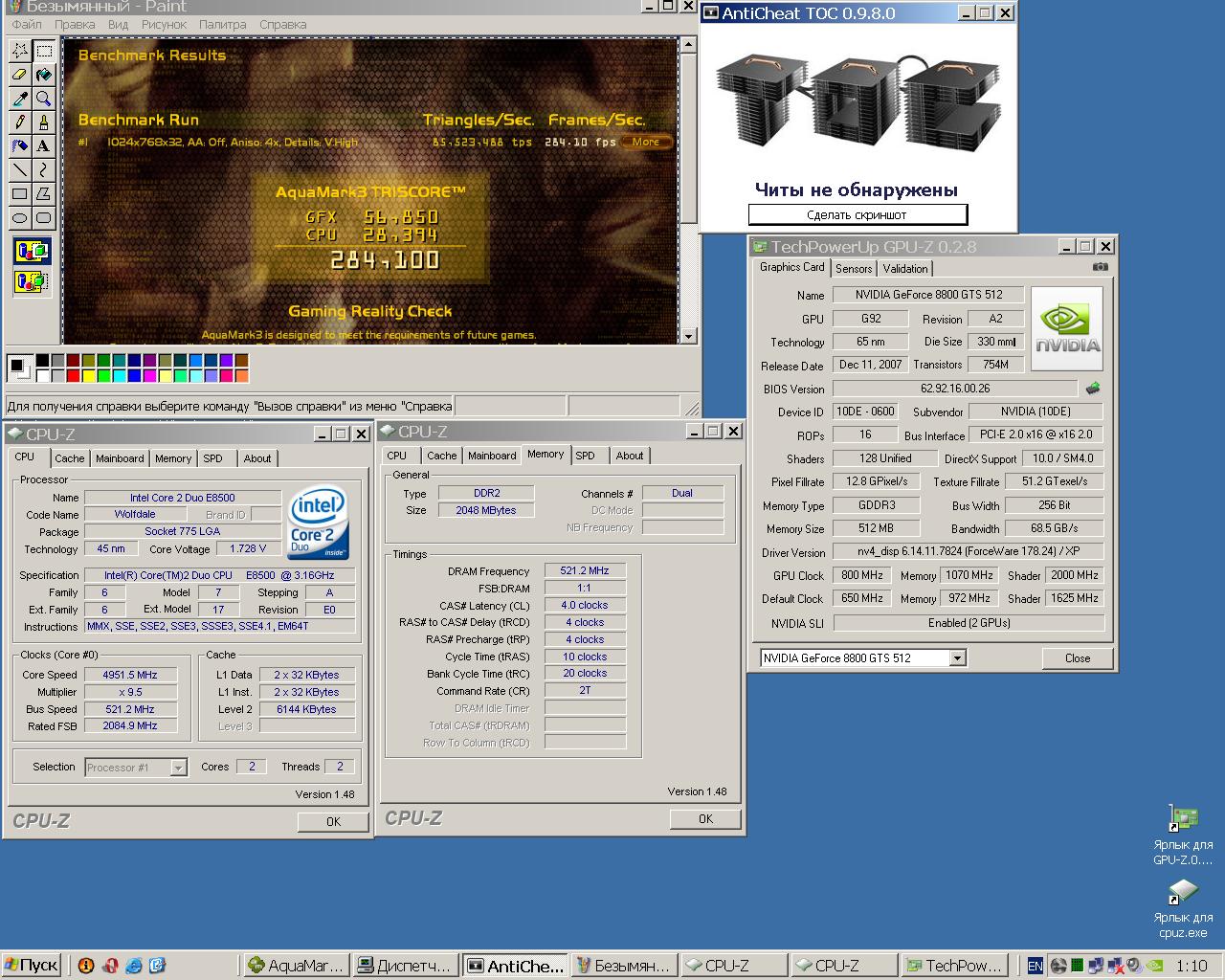This screenshot has height=980, width=1225.
Task: Activate the color picker eyedropper tool
Action: [x=19, y=99]
